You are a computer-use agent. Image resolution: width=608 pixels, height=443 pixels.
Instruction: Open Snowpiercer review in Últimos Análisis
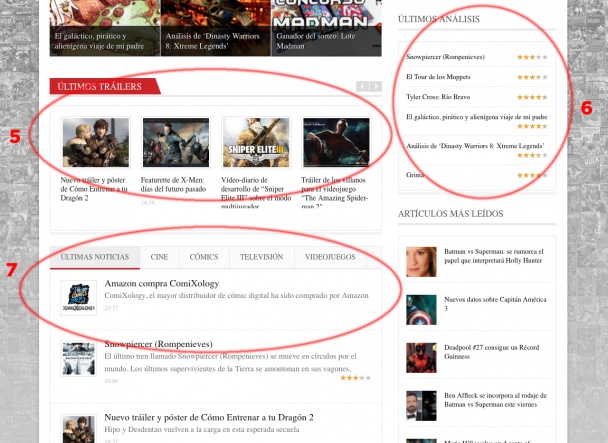(x=445, y=57)
